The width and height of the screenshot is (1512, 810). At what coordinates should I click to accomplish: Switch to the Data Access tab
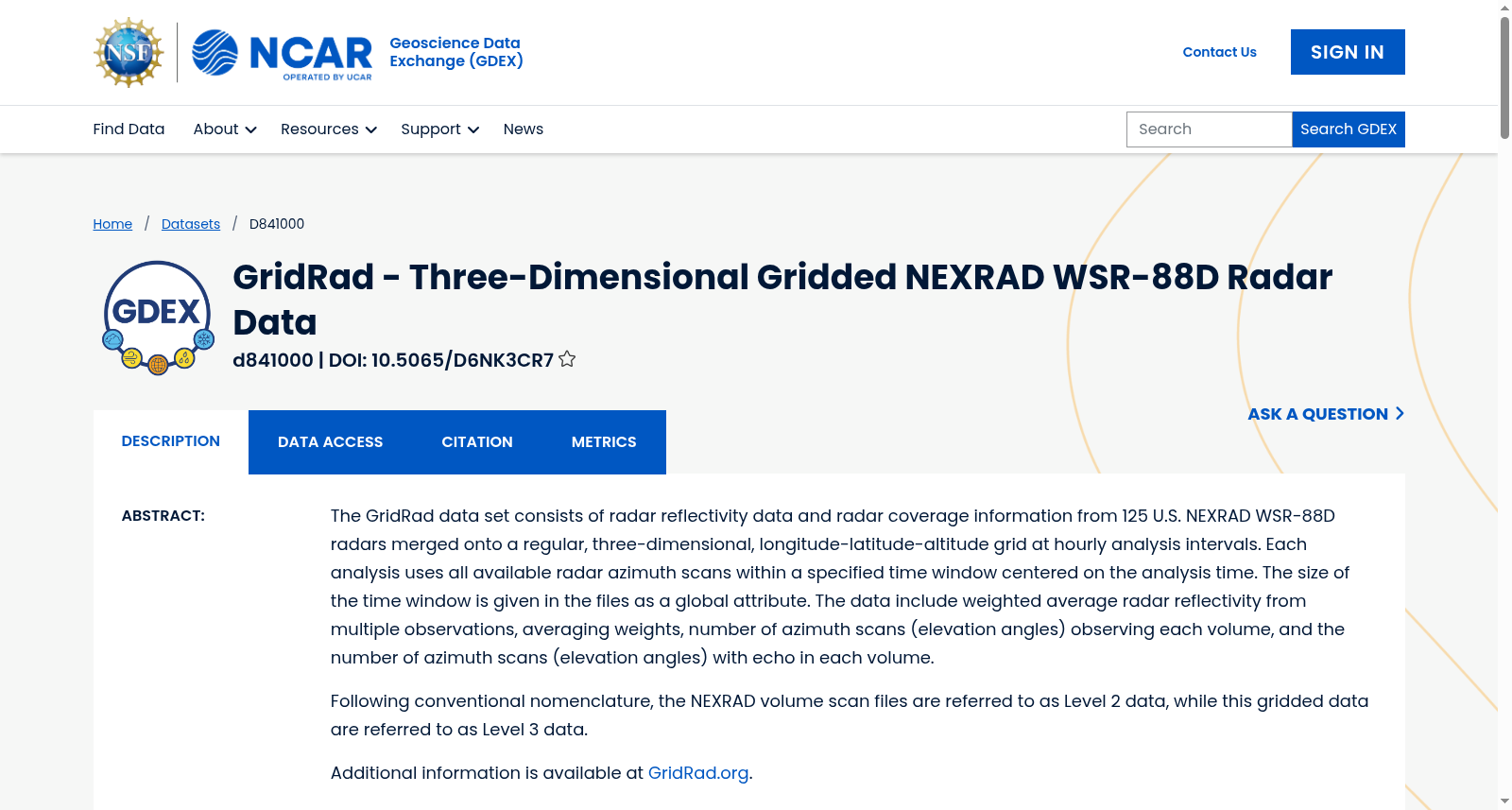pyautogui.click(x=331, y=442)
